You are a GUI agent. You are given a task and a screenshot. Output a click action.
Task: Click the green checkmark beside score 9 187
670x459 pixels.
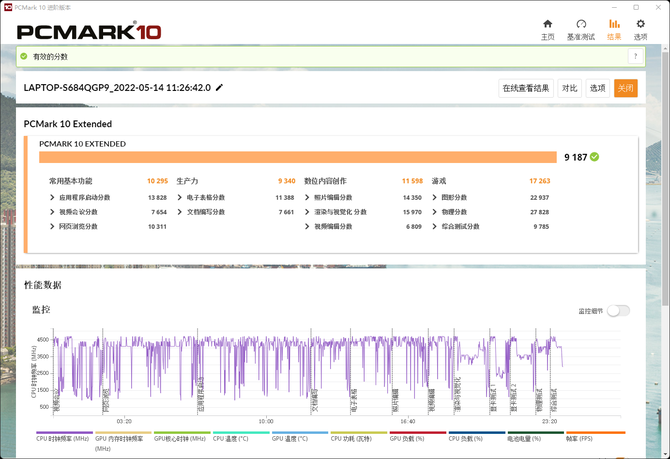point(595,157)
